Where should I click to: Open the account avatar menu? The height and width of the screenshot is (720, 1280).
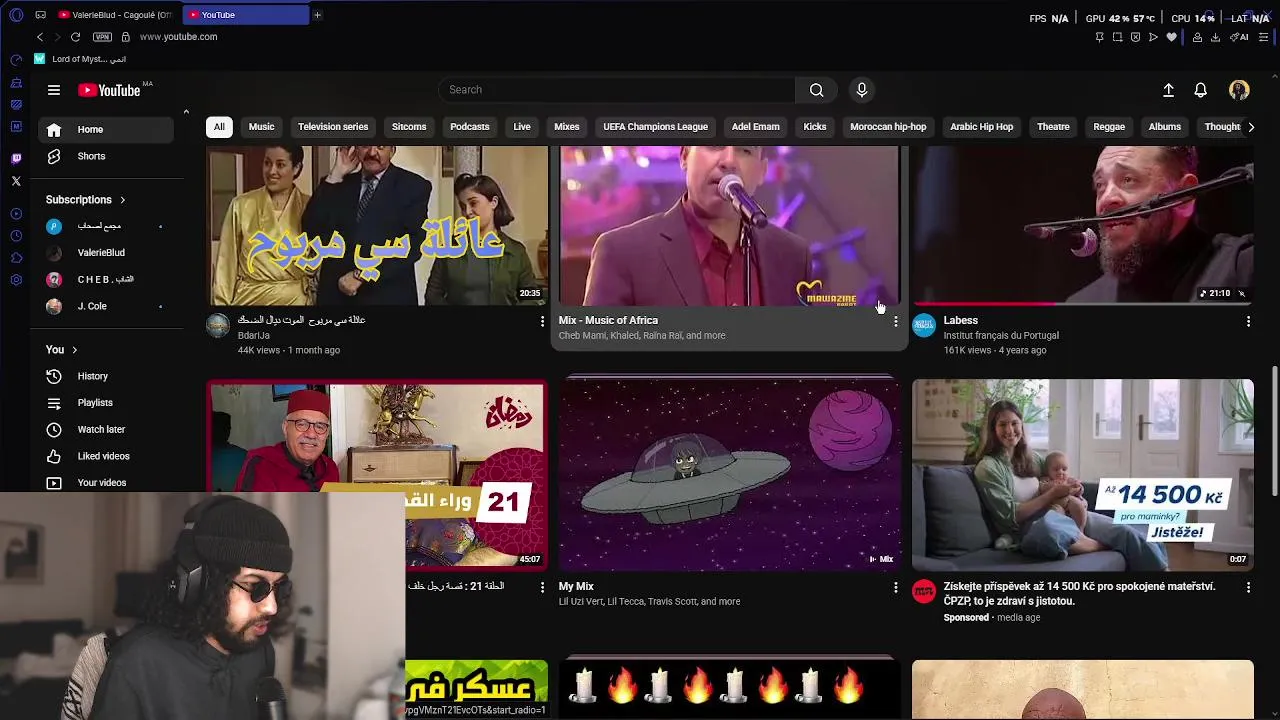[1239, 90]
